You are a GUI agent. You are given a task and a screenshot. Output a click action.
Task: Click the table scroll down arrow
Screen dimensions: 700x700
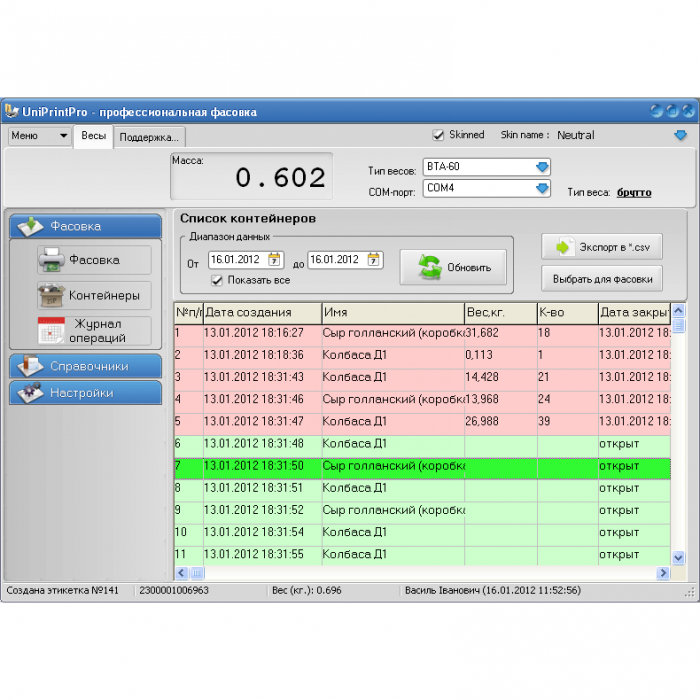coord(679,558)
